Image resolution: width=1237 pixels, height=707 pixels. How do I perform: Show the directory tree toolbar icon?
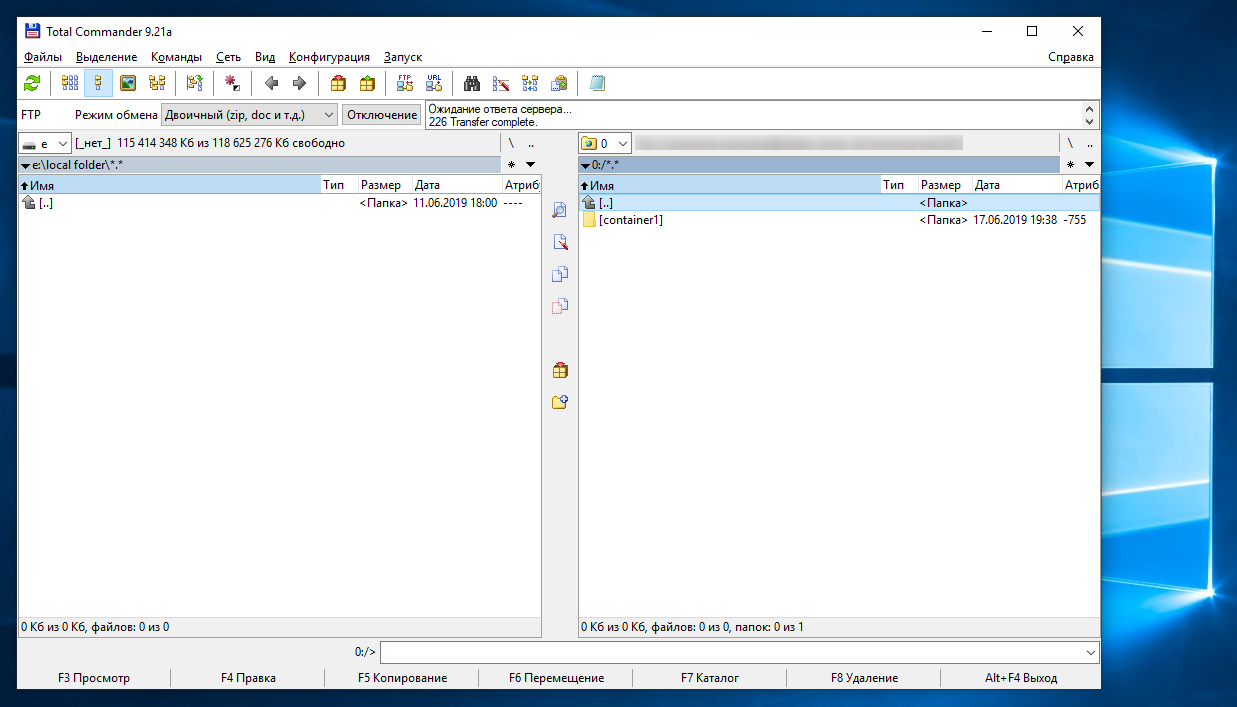click(157, 83)
